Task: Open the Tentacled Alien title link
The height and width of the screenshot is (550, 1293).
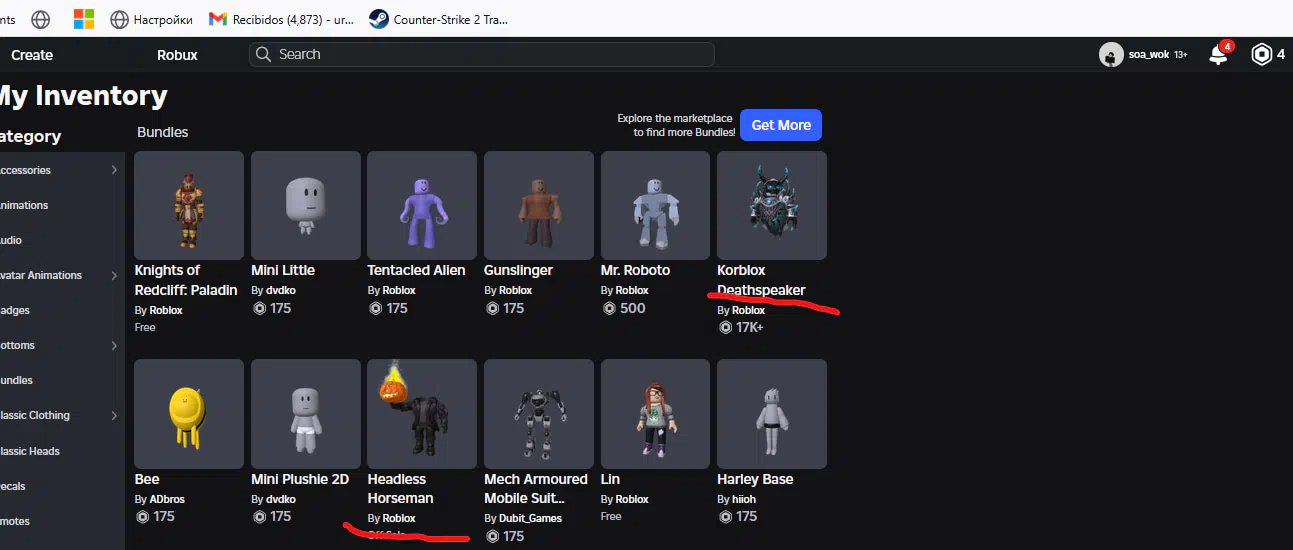Action: click(416, 270)
